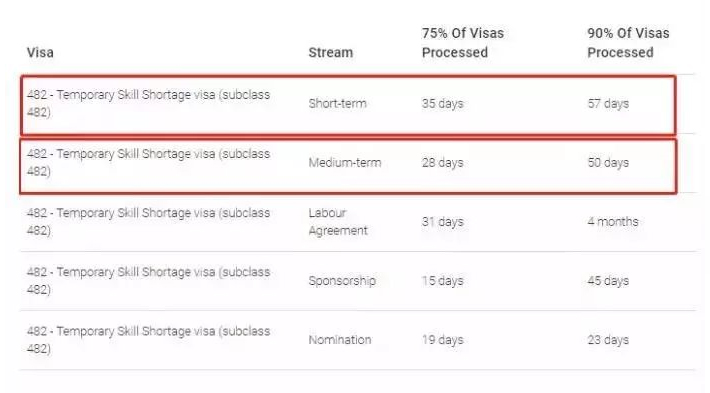Screen dimensions: 710x393
Task: Select the 28 days value
Action: pyautogui.click(x=442, y=163)
